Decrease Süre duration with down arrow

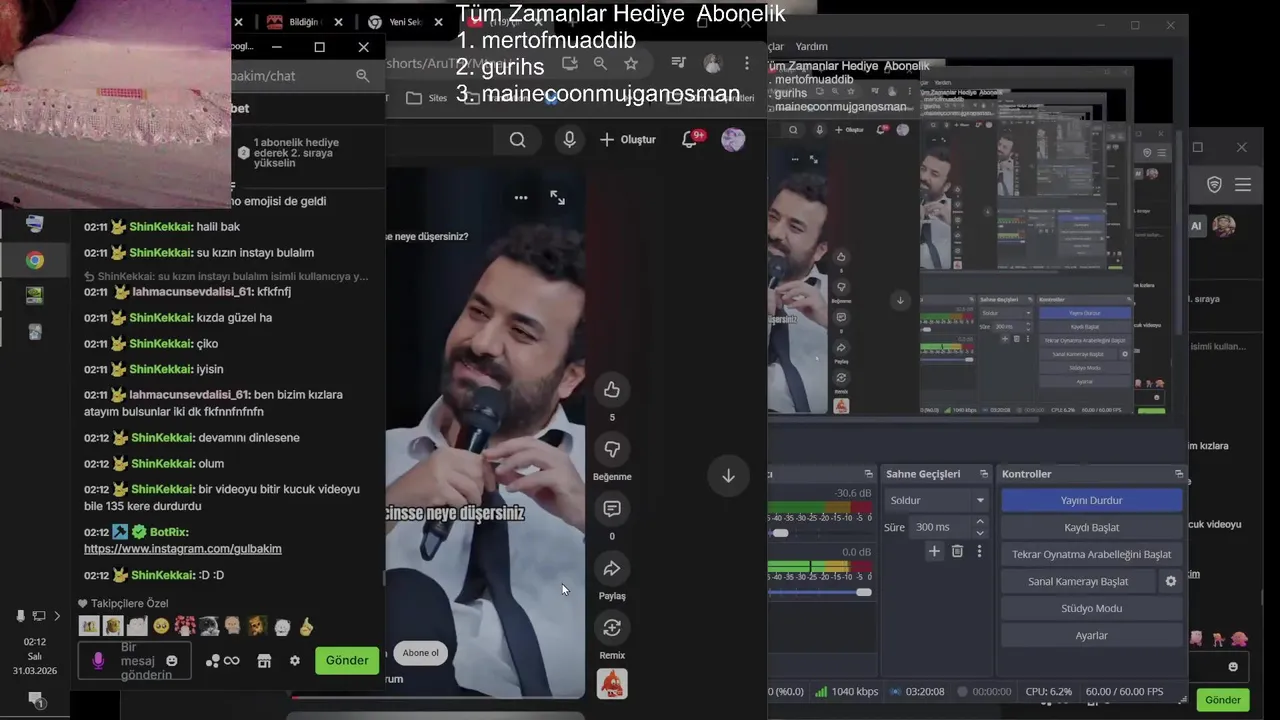point(980,533)
